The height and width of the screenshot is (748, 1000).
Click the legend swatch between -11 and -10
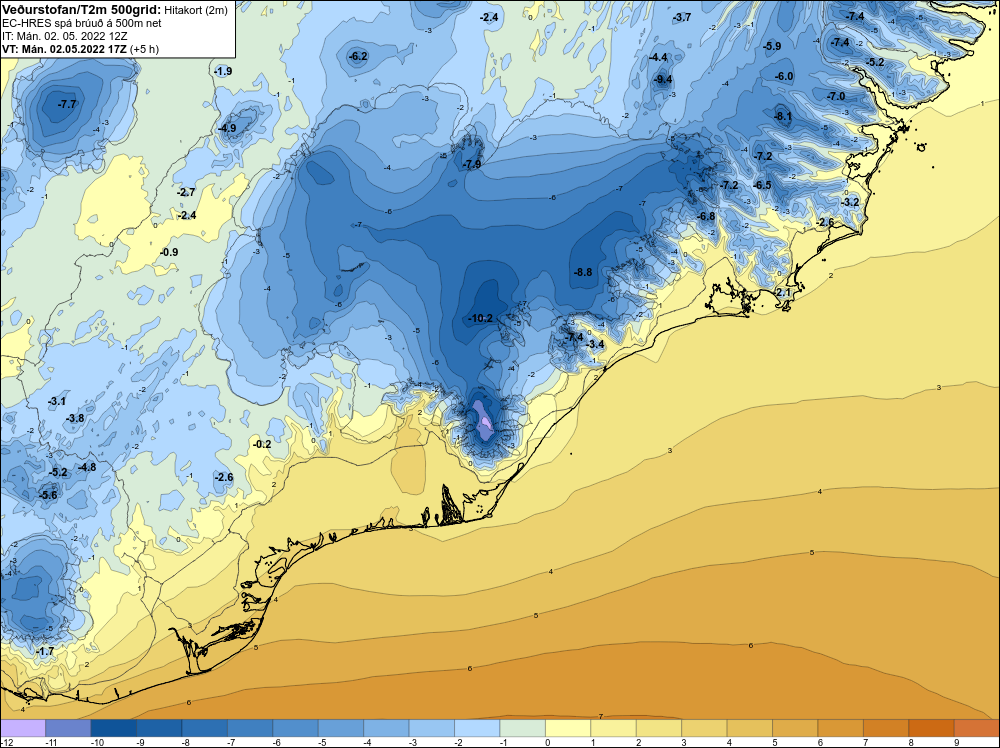coord(68,728)
